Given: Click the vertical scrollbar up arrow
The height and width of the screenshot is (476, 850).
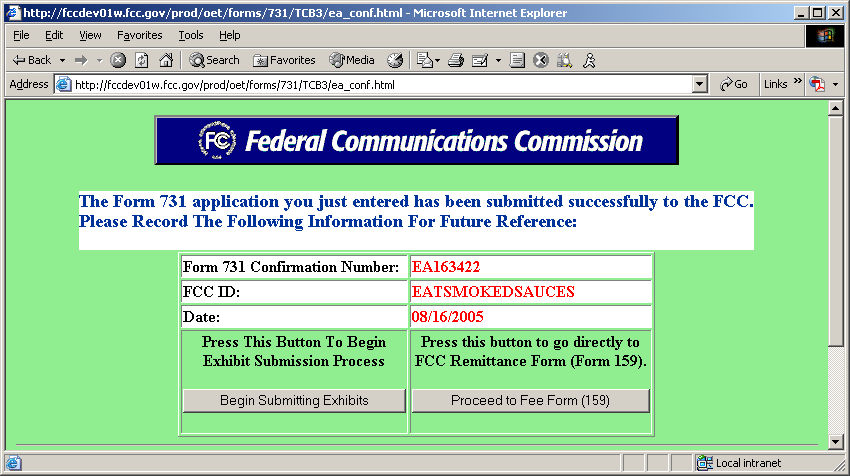Looking at the screenshot, I should point(835,108).
